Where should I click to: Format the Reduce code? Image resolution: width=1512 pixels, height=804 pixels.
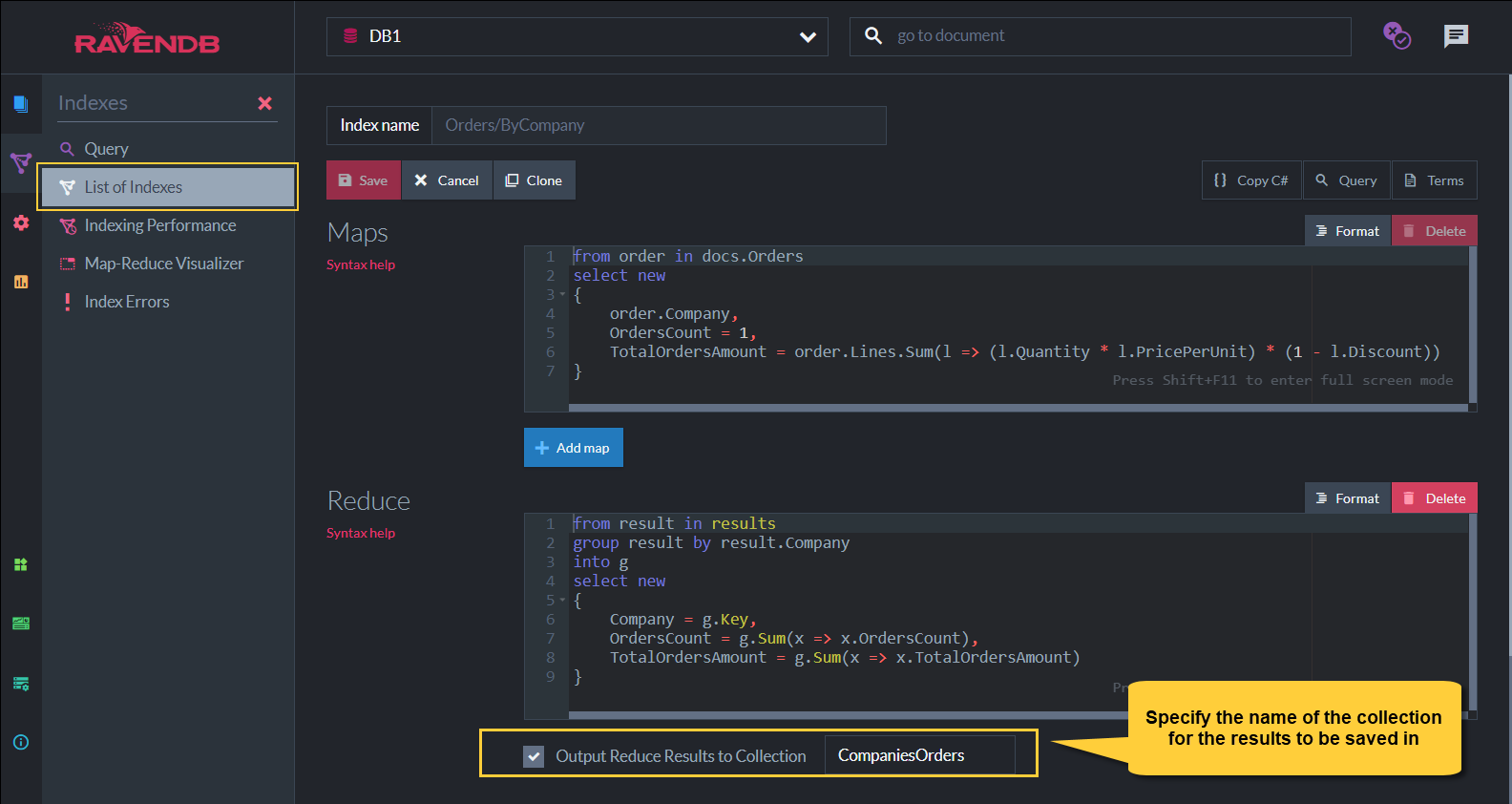click(1348, 498)
